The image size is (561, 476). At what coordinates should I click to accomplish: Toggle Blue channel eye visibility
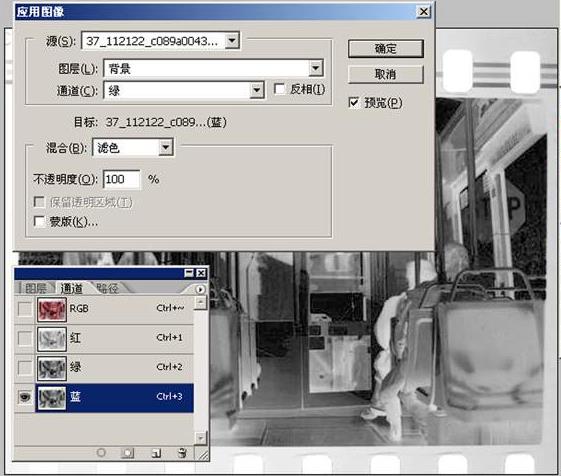25,397
